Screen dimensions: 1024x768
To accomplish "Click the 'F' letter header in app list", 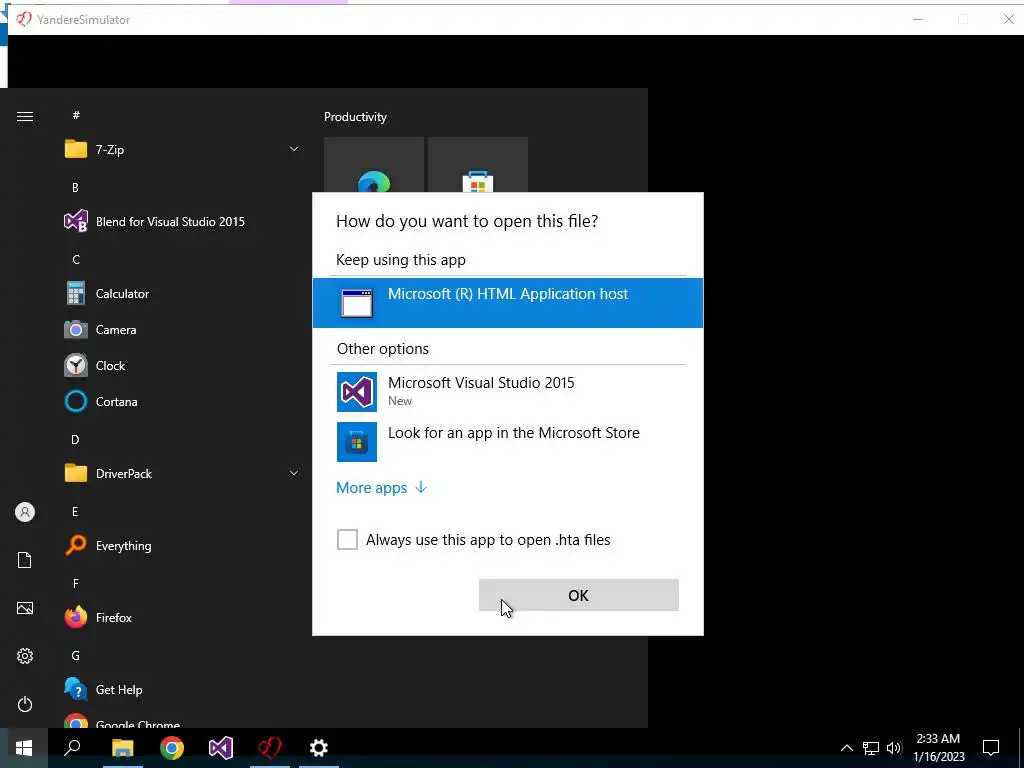I will (76, 583).
